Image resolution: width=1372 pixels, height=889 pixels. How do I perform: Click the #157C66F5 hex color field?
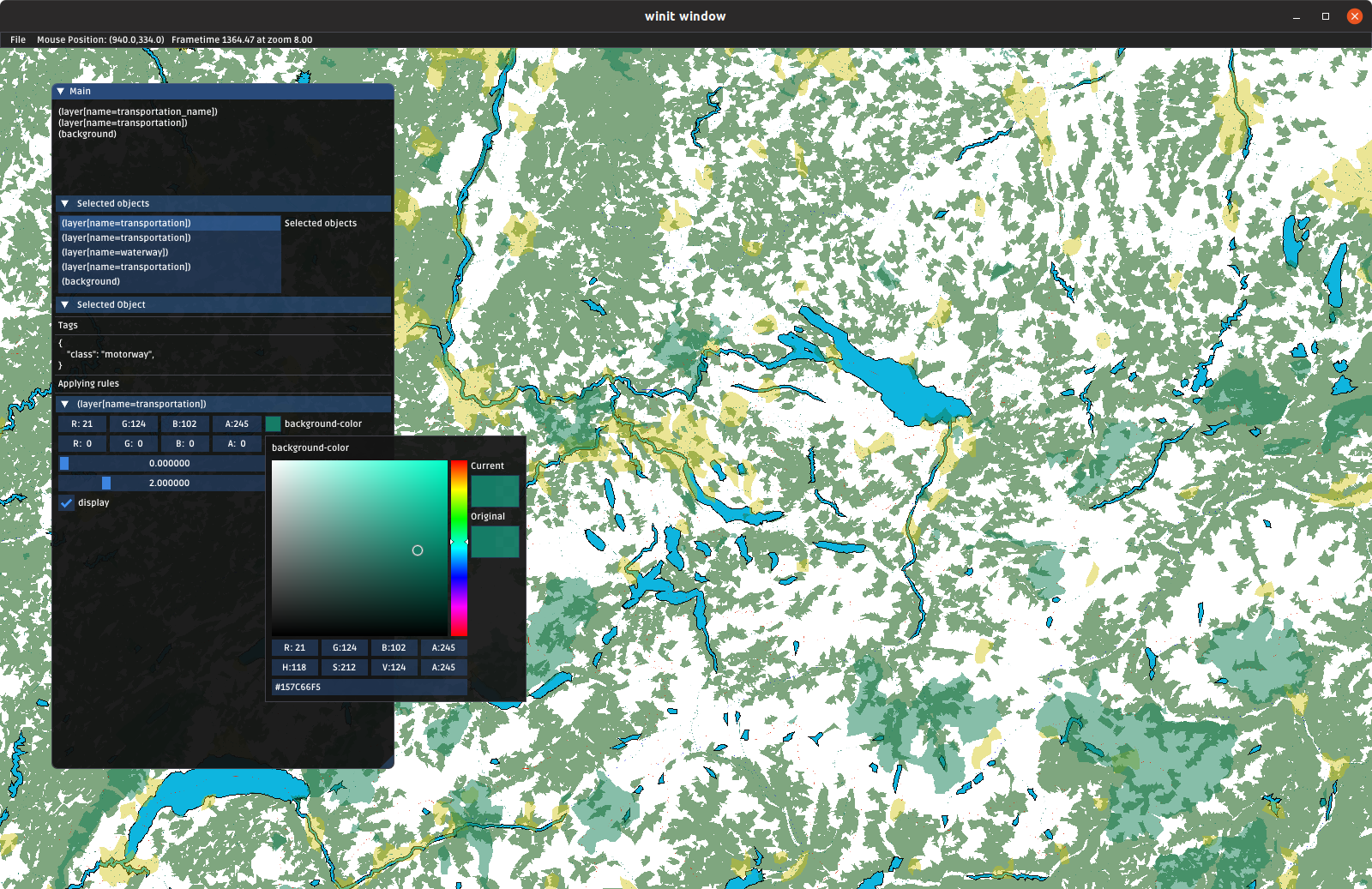coord(370,687)
